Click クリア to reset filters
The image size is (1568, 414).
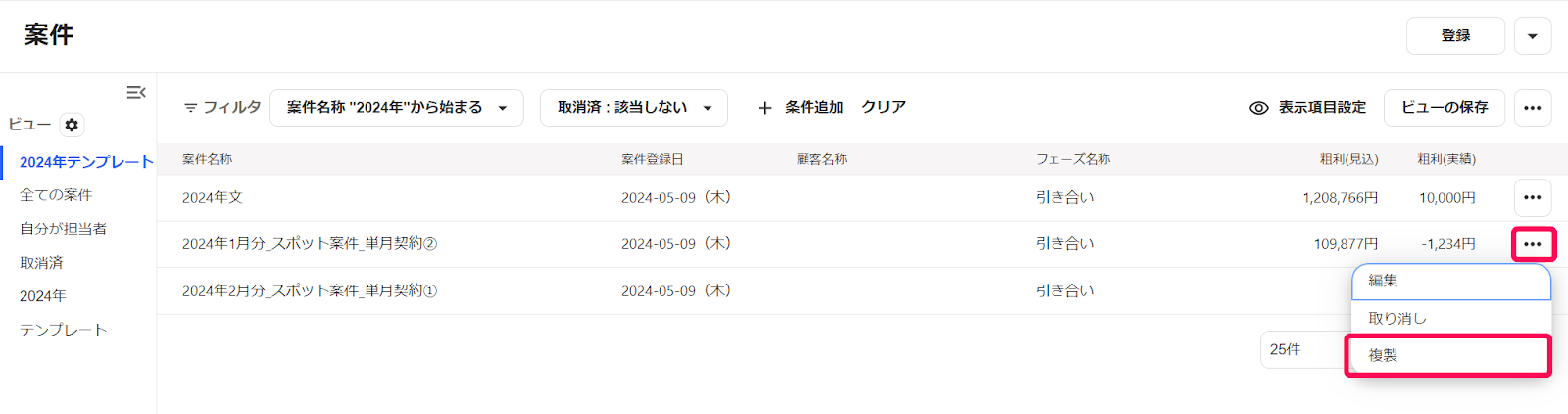[x=883, y=108]
